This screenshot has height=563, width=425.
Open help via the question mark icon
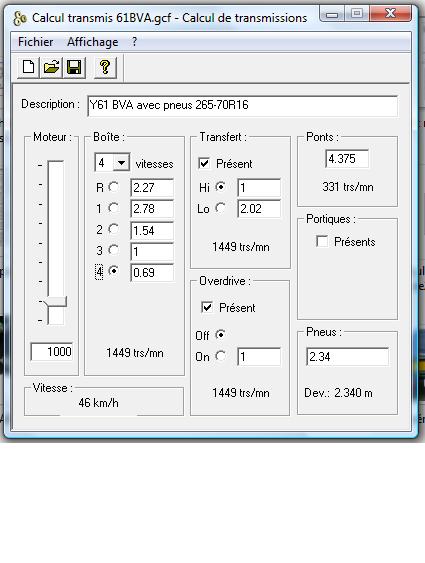click(105, 67)
